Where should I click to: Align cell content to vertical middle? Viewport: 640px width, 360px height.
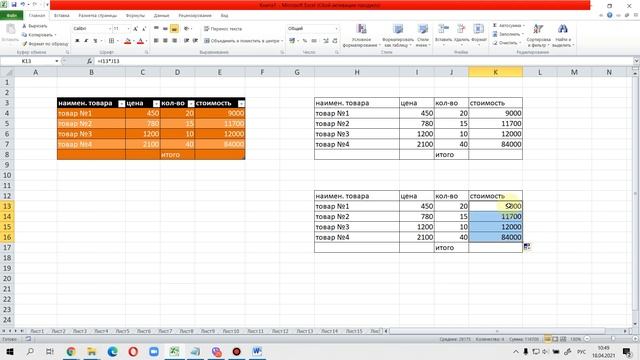tap(165, 29)
